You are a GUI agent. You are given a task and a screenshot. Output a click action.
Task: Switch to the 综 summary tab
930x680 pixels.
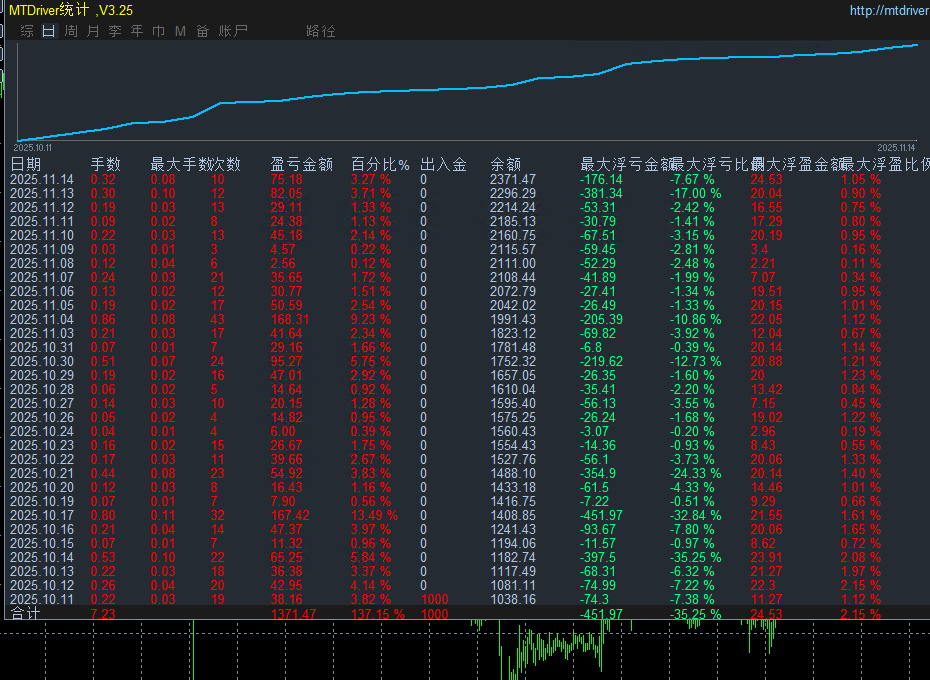click(27, 31)
